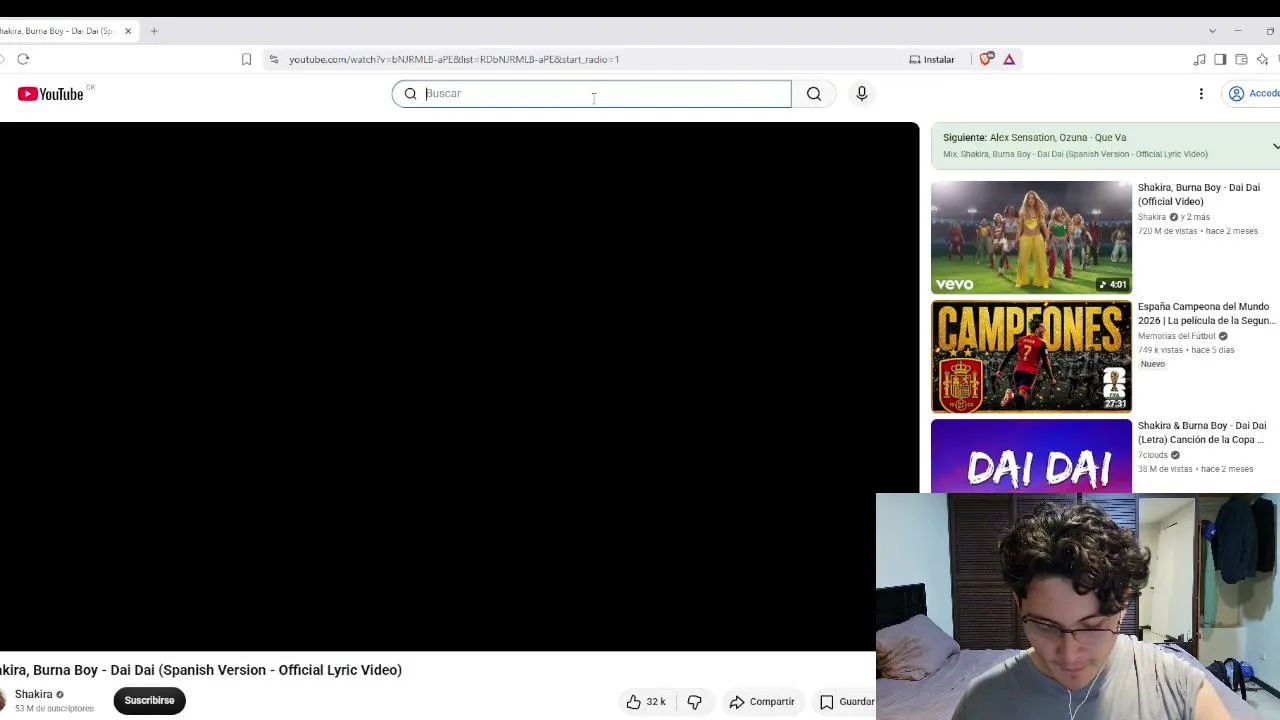1280x720 pixels.
Task: Click the mix title 'Mix: Shakira, Burna Boy'
Action: (x=1075, y=154)
